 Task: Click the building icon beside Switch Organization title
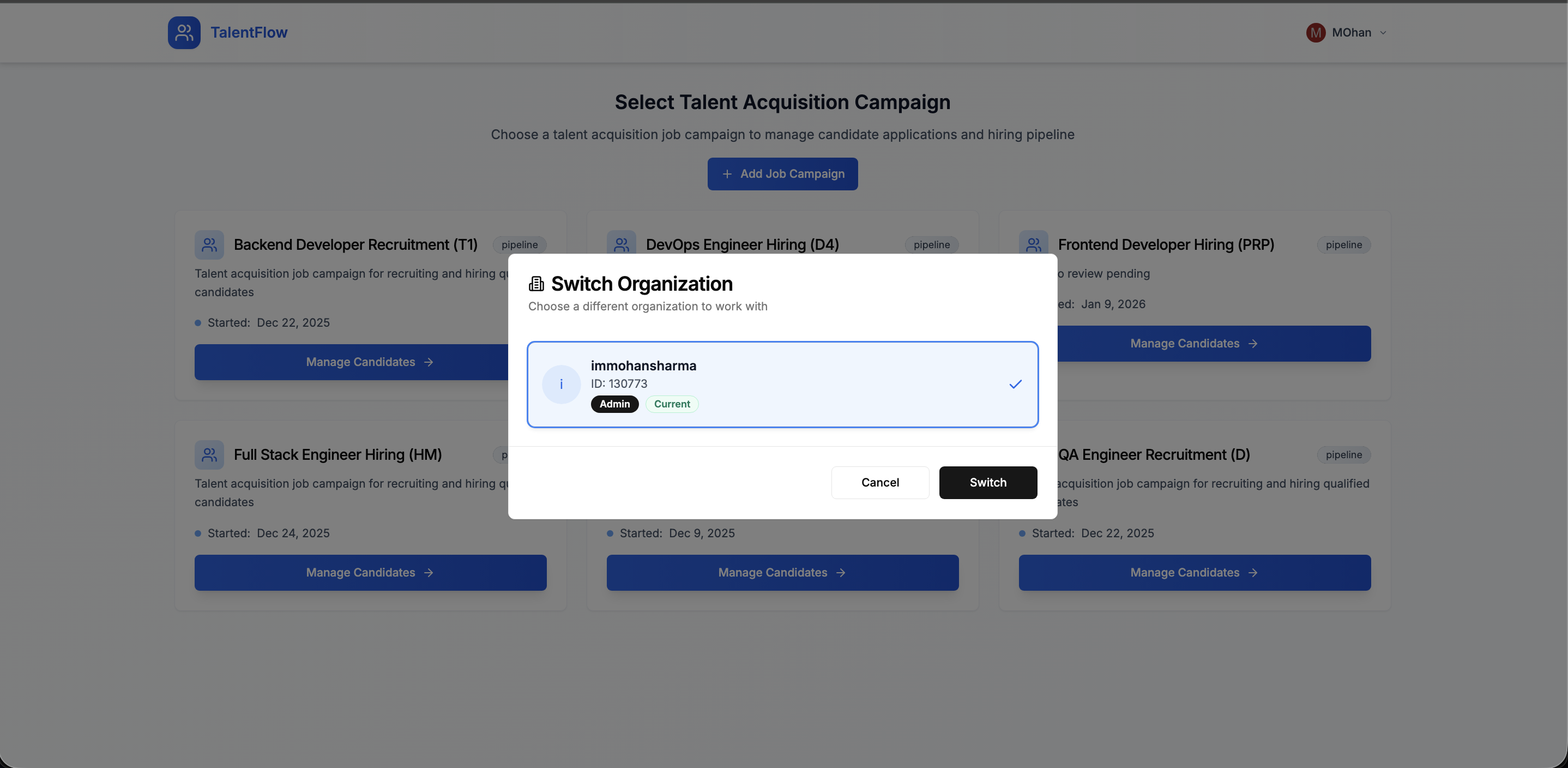535,283
